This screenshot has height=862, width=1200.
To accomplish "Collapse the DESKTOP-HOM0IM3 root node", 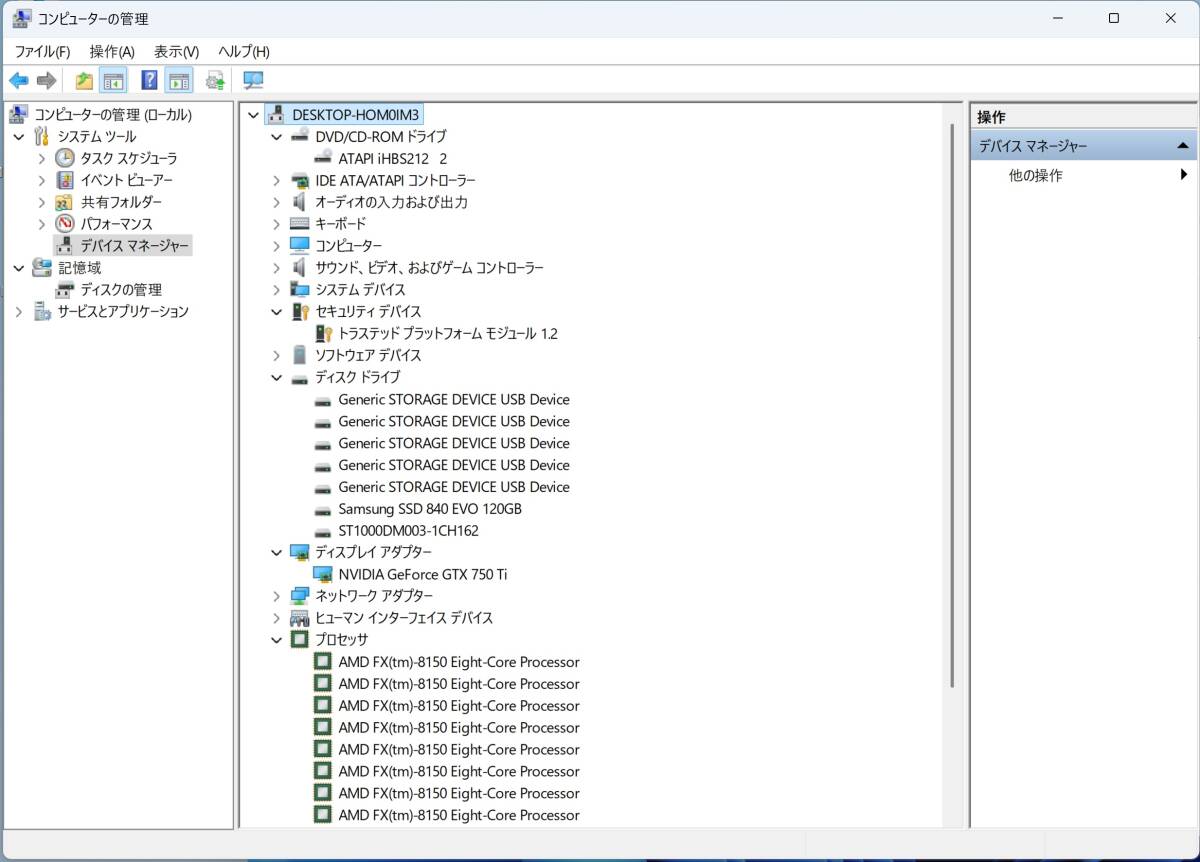I will pyautogui.click(x=253, y=115).
